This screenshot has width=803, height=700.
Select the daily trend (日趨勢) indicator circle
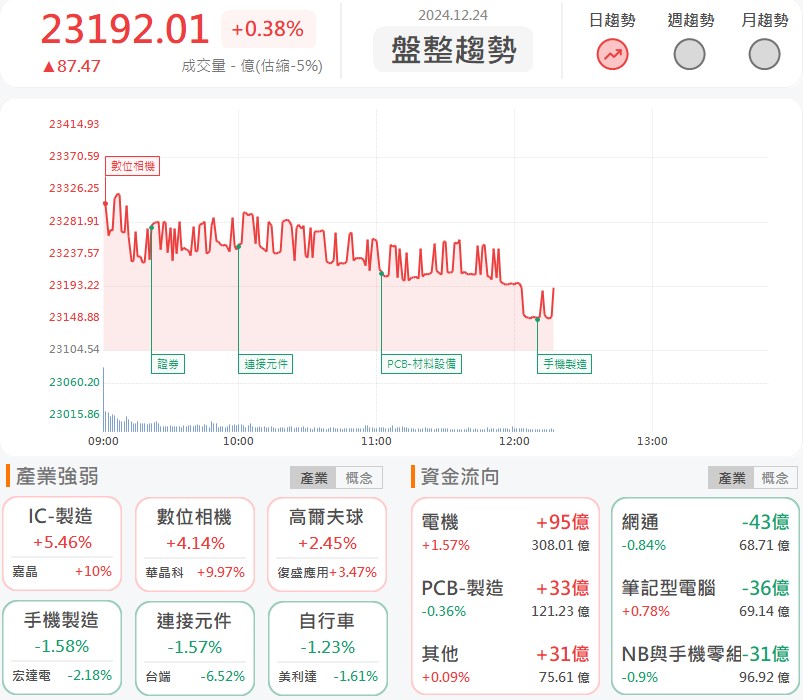coord(612,54)
